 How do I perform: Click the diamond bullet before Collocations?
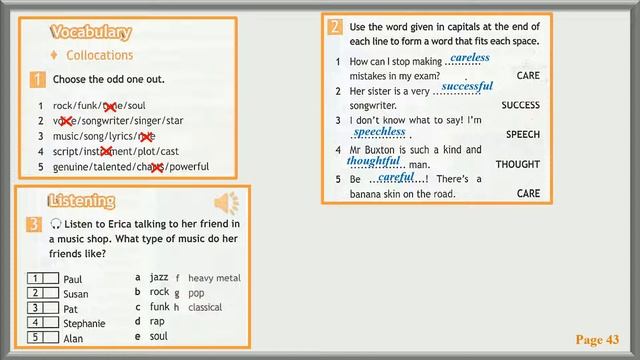pyautogui.click(x=53, y=55)
